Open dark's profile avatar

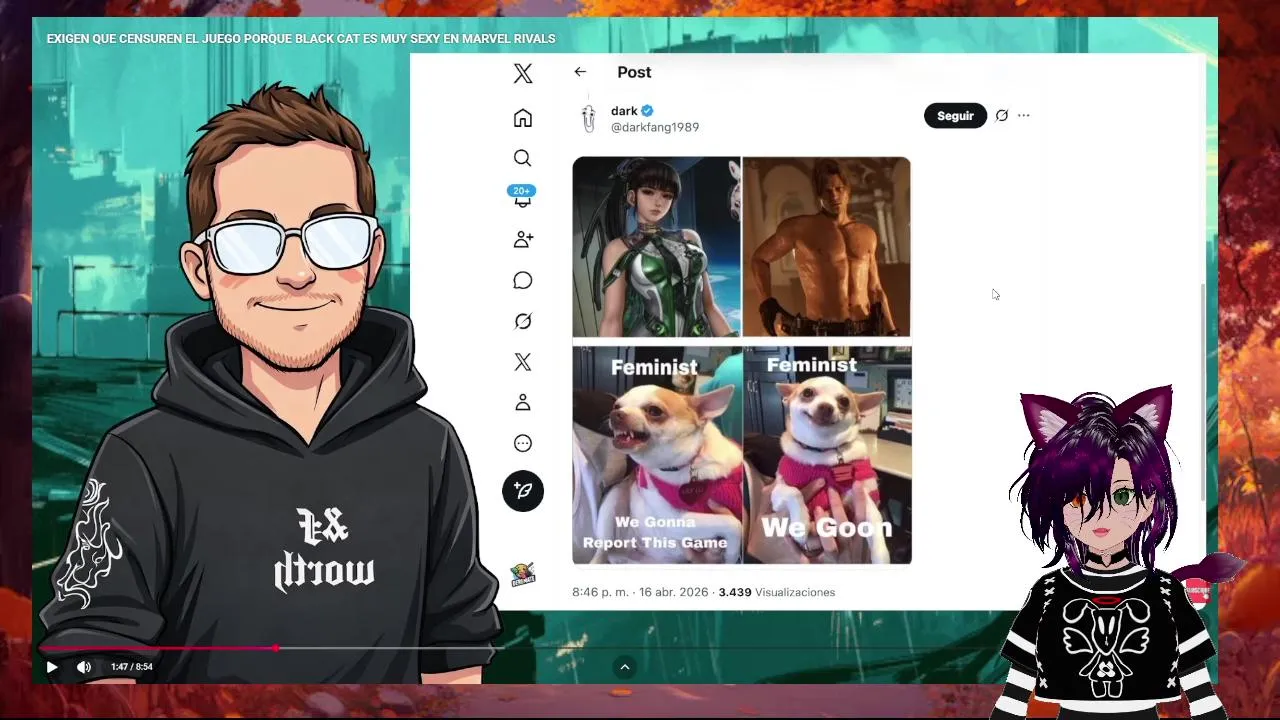tap(588, 118)
